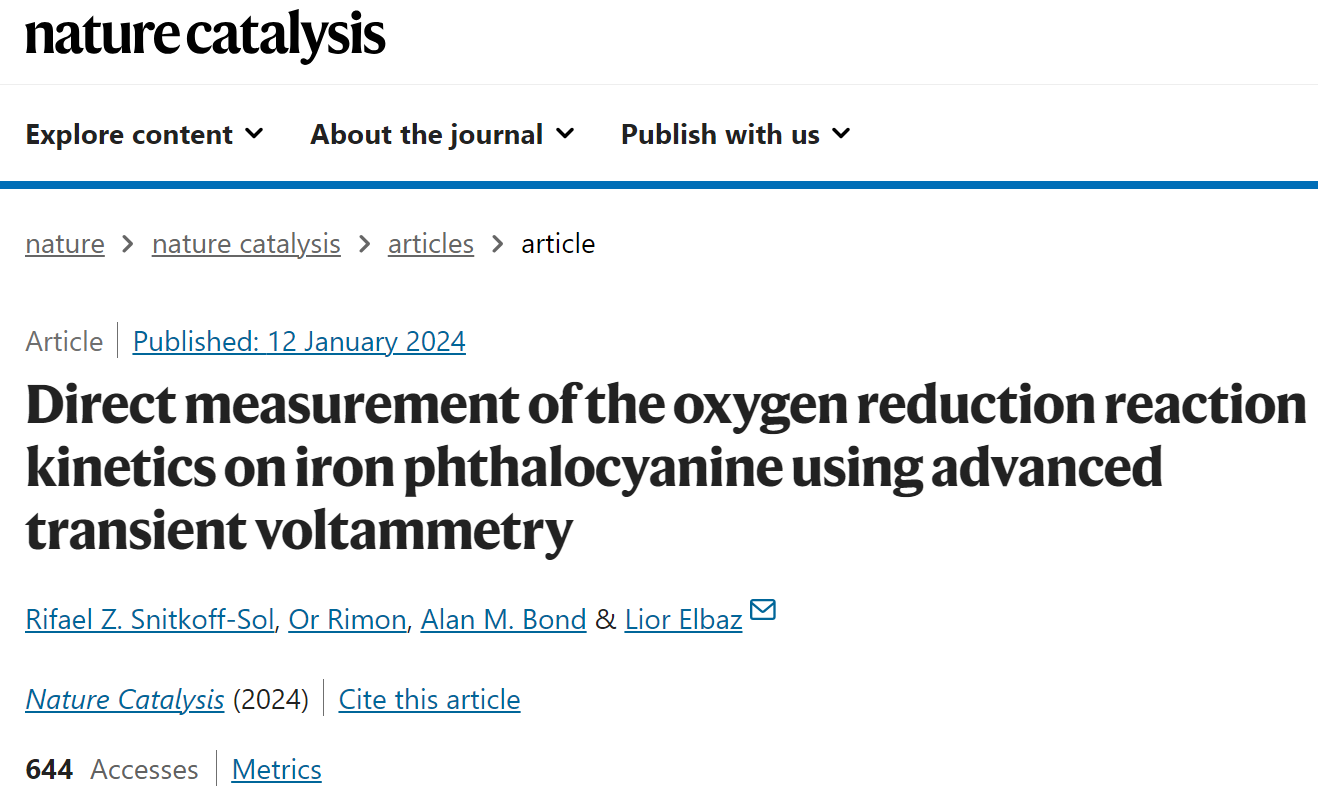Open the nature breadcrumb link

coord(65,244)
